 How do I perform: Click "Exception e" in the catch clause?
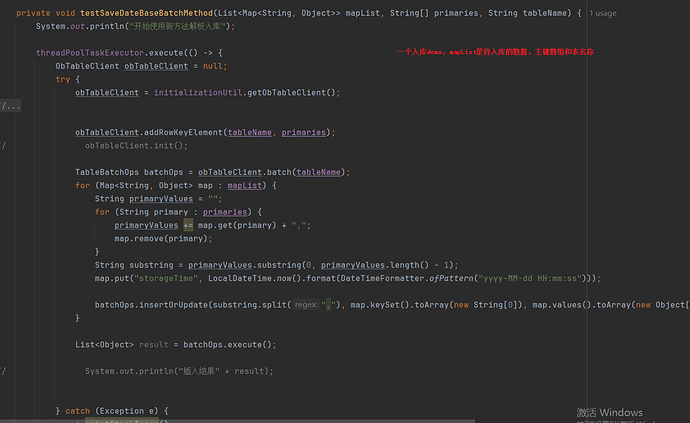(x=127, y=411)
